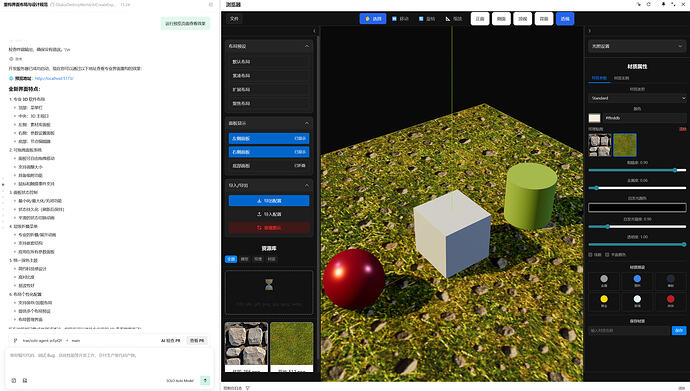Open the material base color swatch

[x=595, y=118]
